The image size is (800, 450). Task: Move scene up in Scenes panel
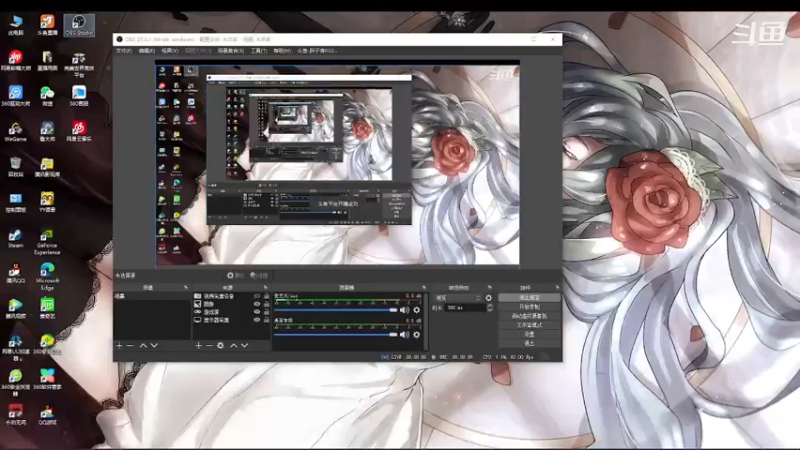[x=143, y=345]
